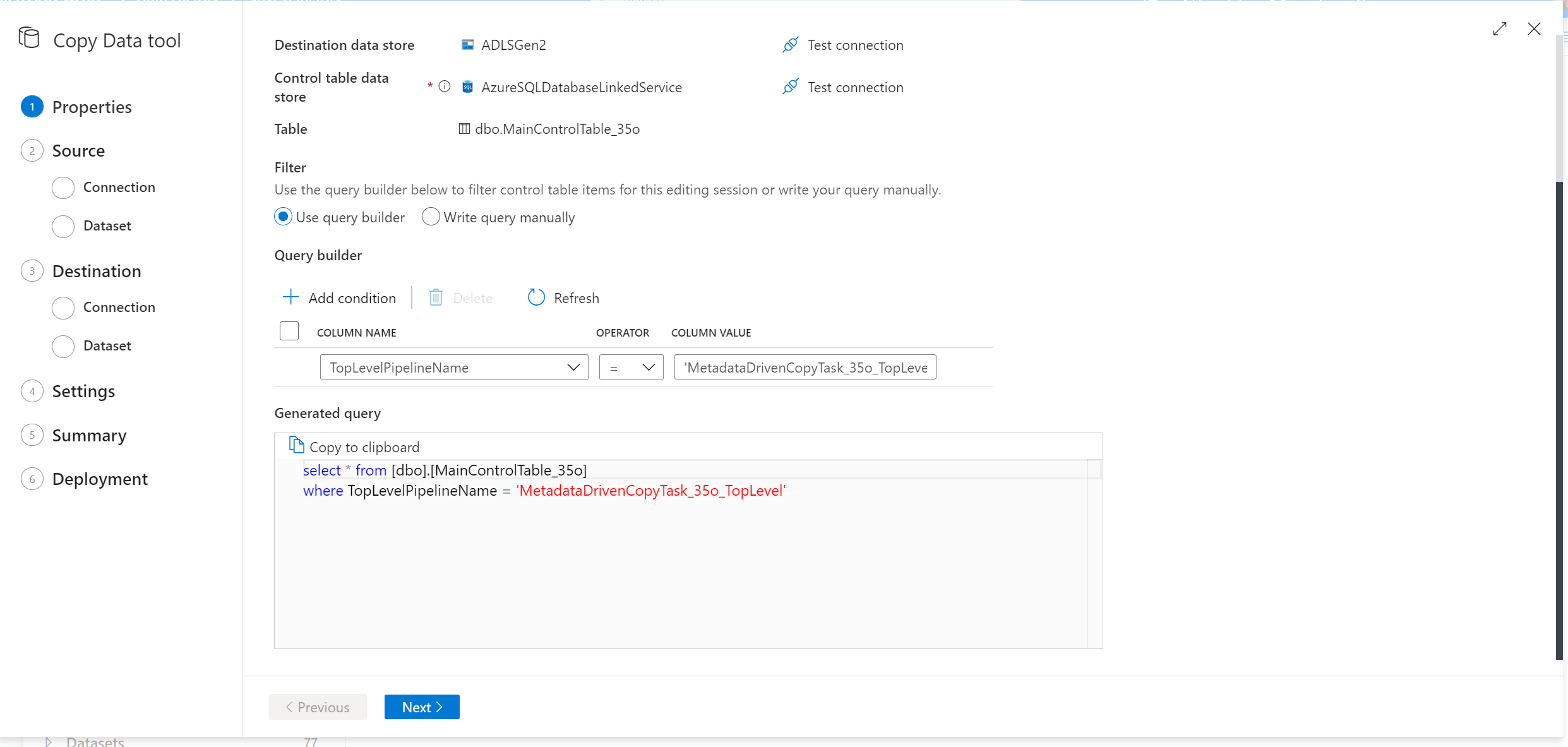Navigate to Destination step in wizard
The height and width of the screenshot is (747, 1568).
pos(97,270)
